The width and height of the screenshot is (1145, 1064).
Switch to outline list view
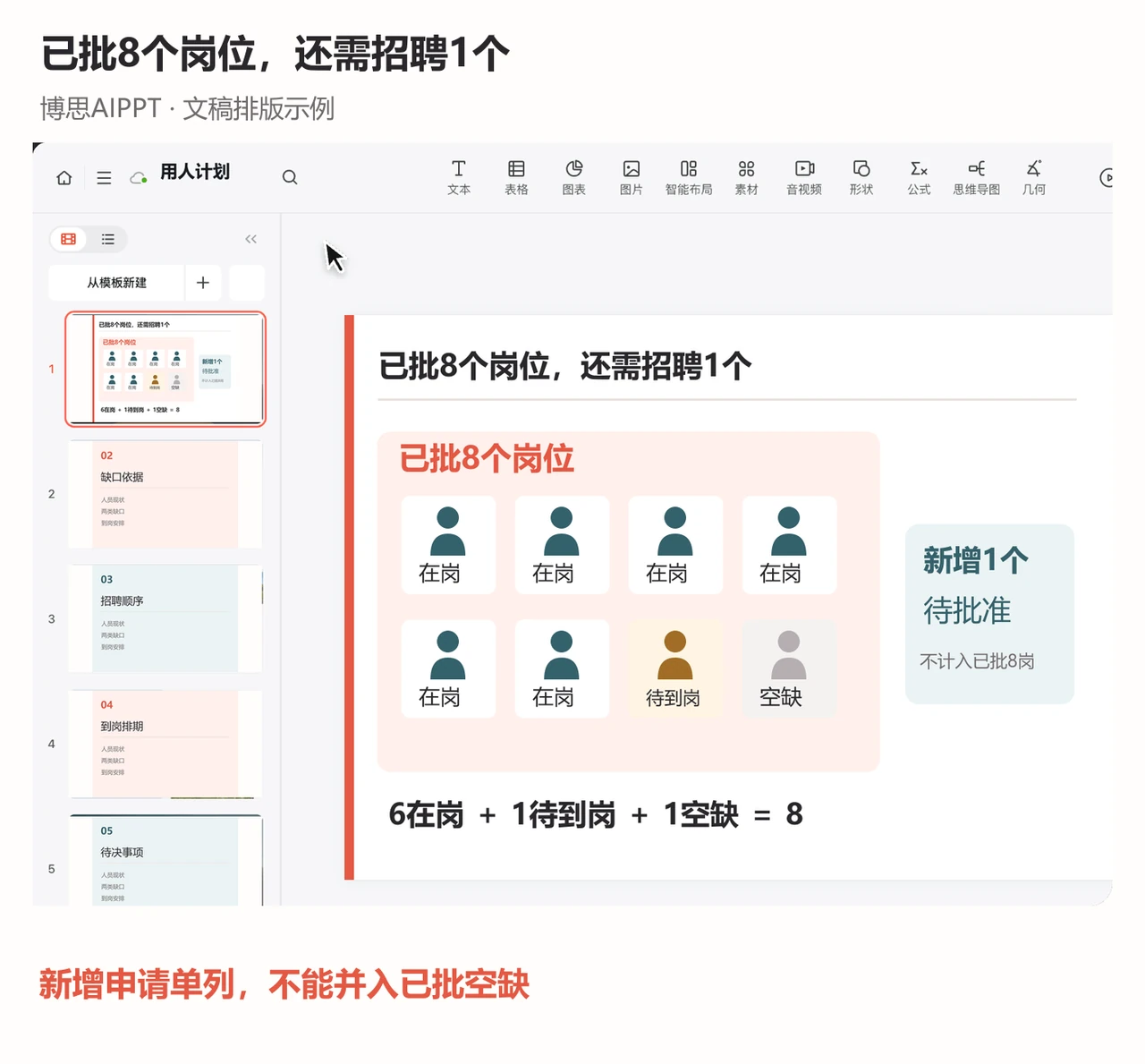point(108,239)
